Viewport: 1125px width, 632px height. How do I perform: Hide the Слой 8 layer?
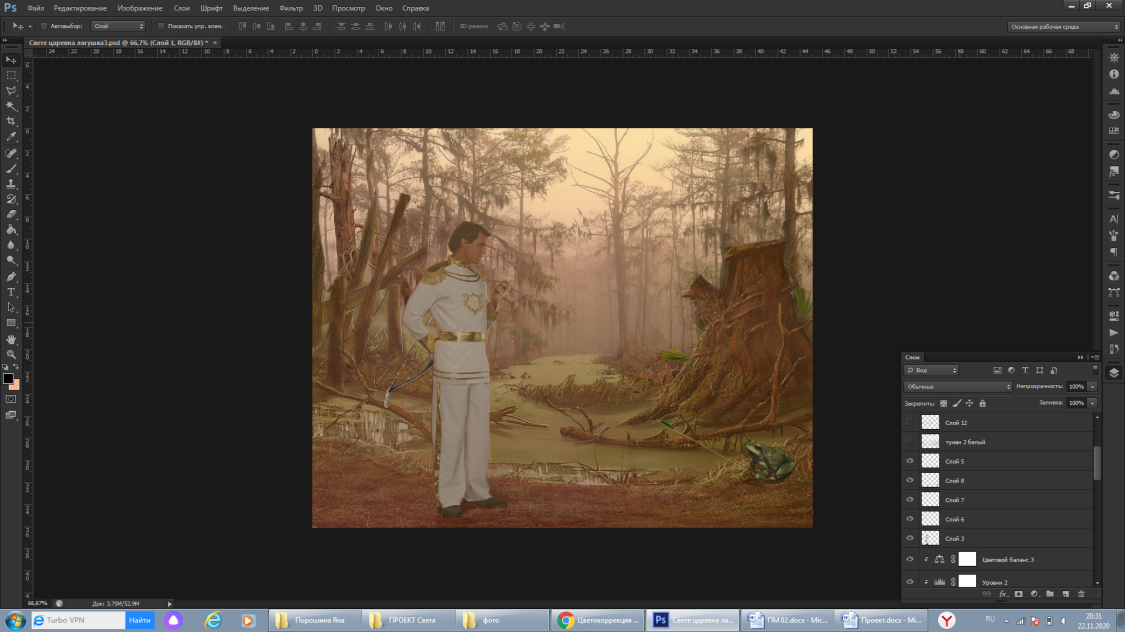coord(910,481)
